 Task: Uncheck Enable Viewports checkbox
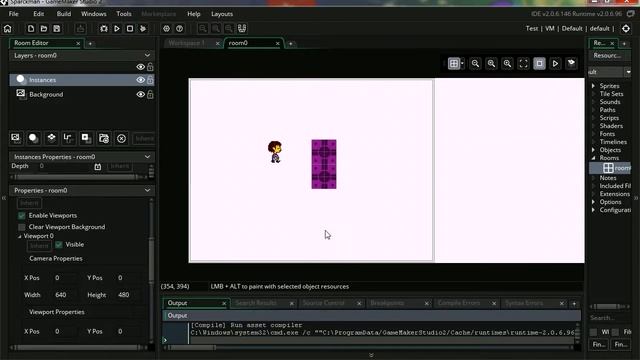pyautogui.click(x=22, y=216)
